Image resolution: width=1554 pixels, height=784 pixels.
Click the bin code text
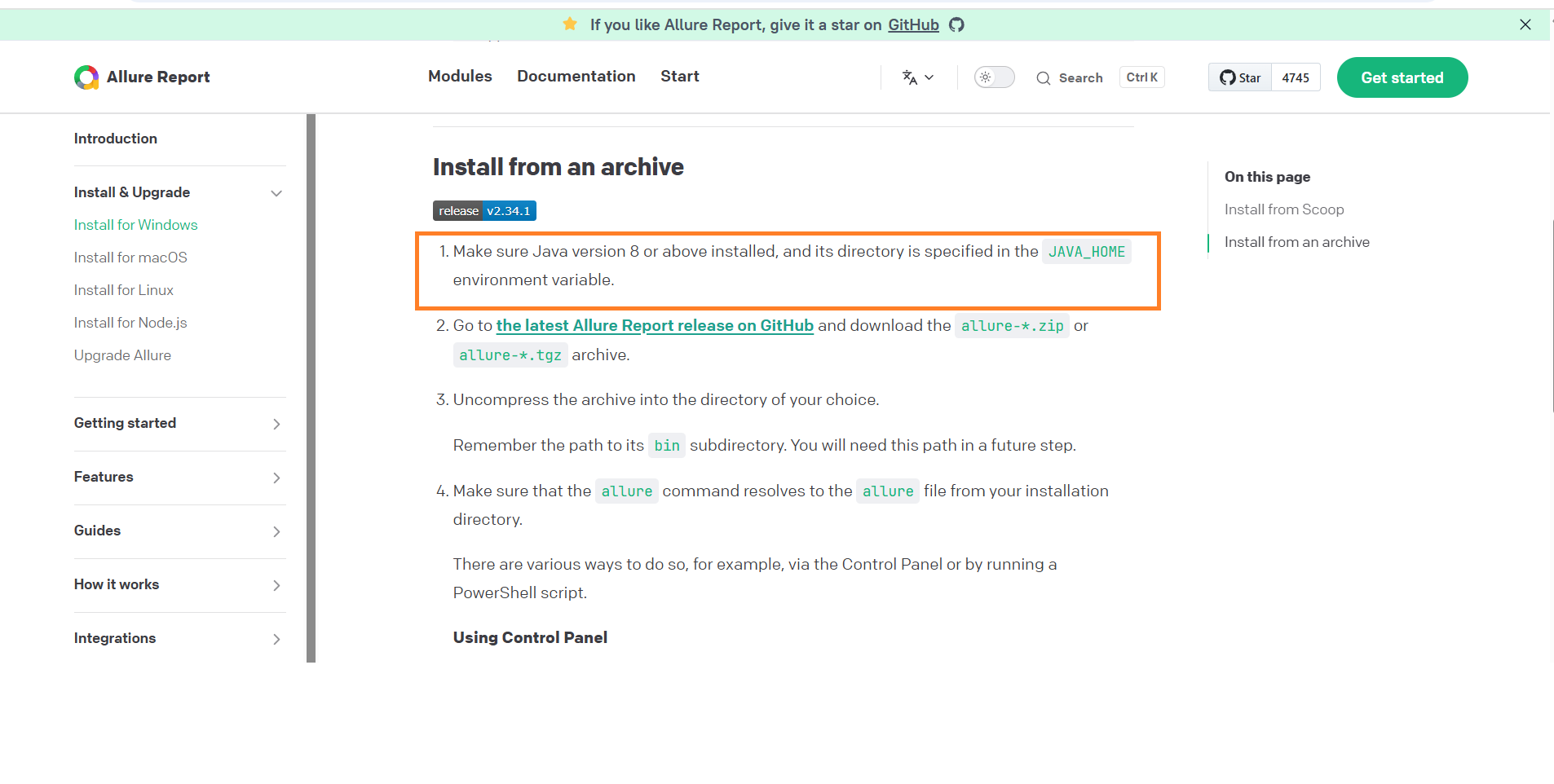(667, 446)
